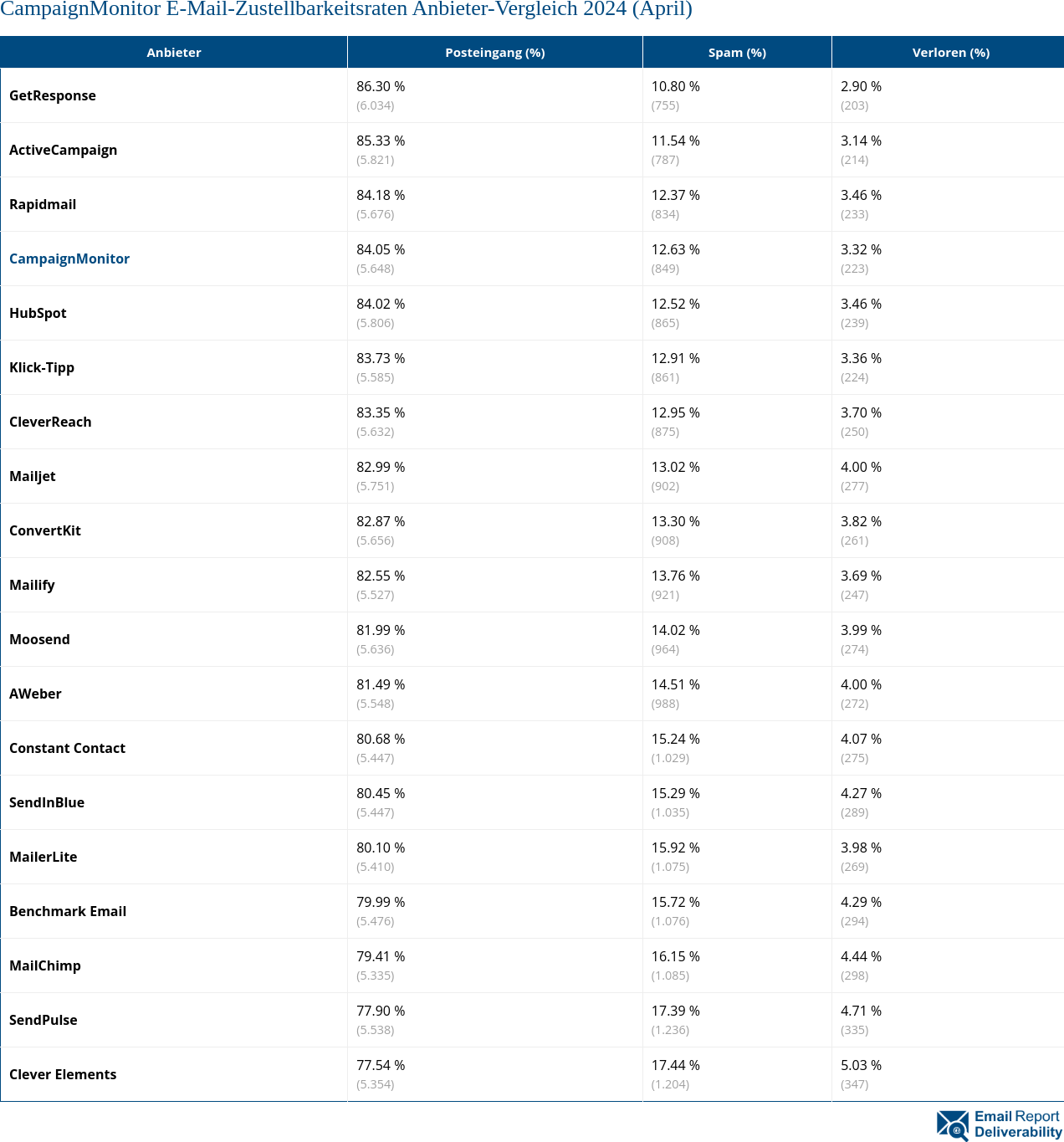
Task: Click the Mailjet inbox value 82.99 %
Action: click(381, 467)
